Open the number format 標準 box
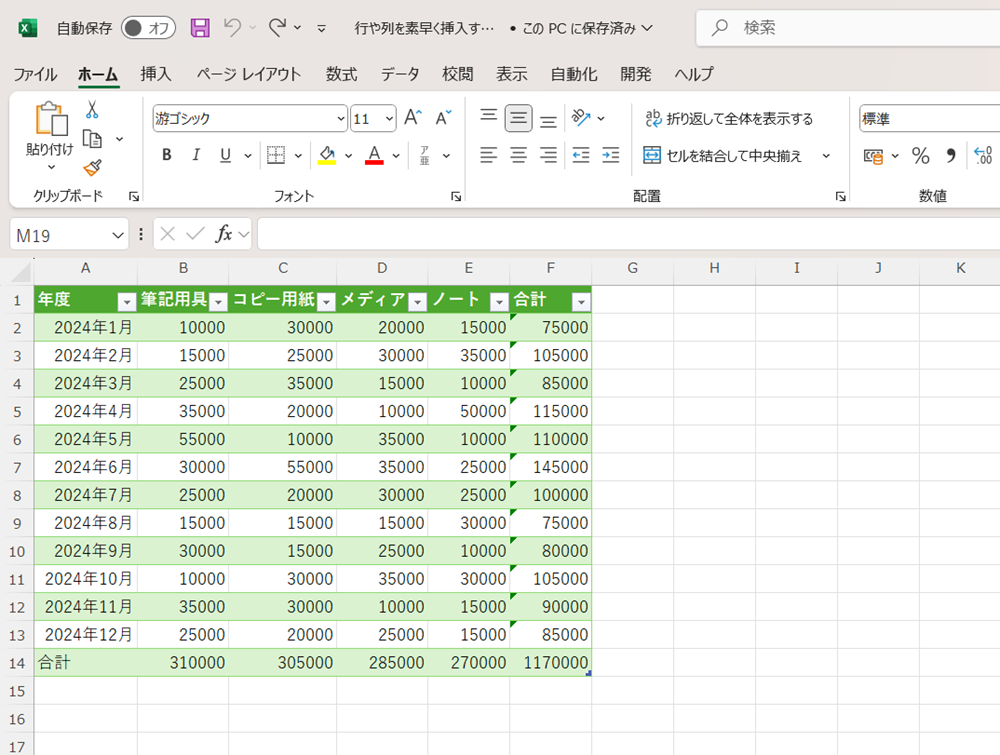The width and height of the screenshot is (1000, 755). [929, 119]
